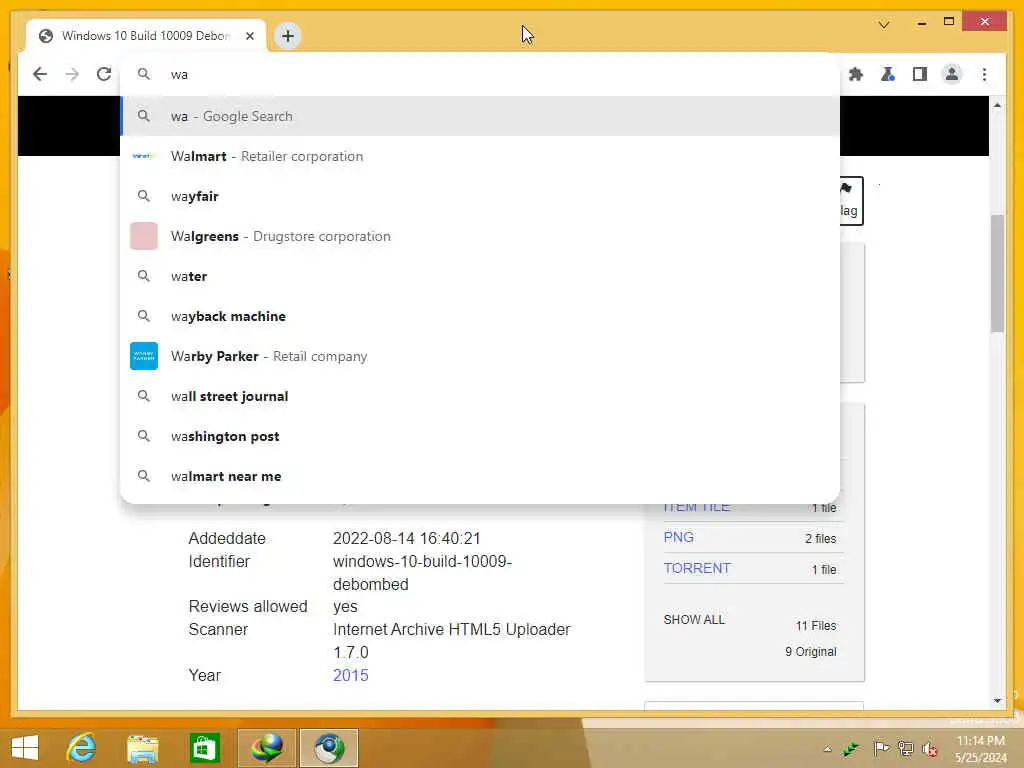1024x768 pixels.
Task: Toggle the browser side panel icon
Action: (920, 74)
